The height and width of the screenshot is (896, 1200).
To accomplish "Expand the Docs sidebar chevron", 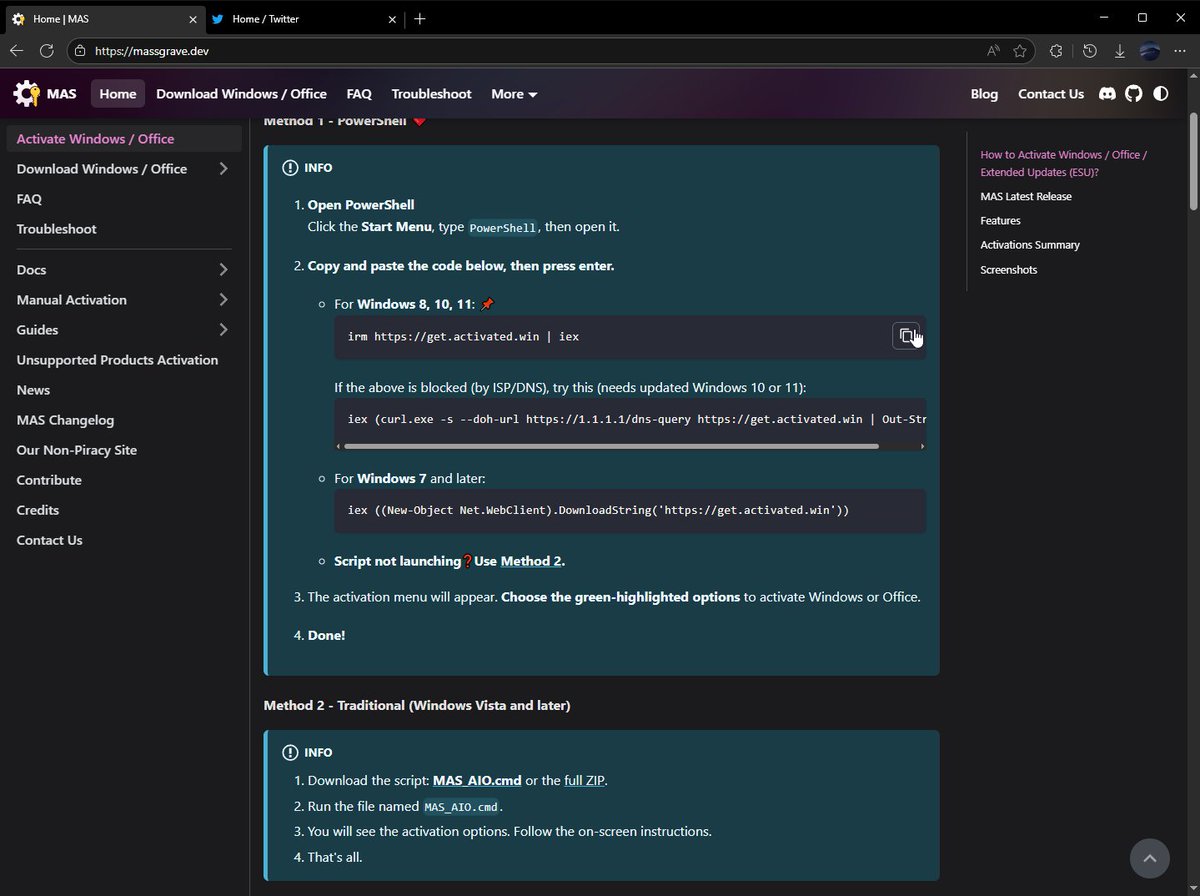I will click(x=223, y=270).
